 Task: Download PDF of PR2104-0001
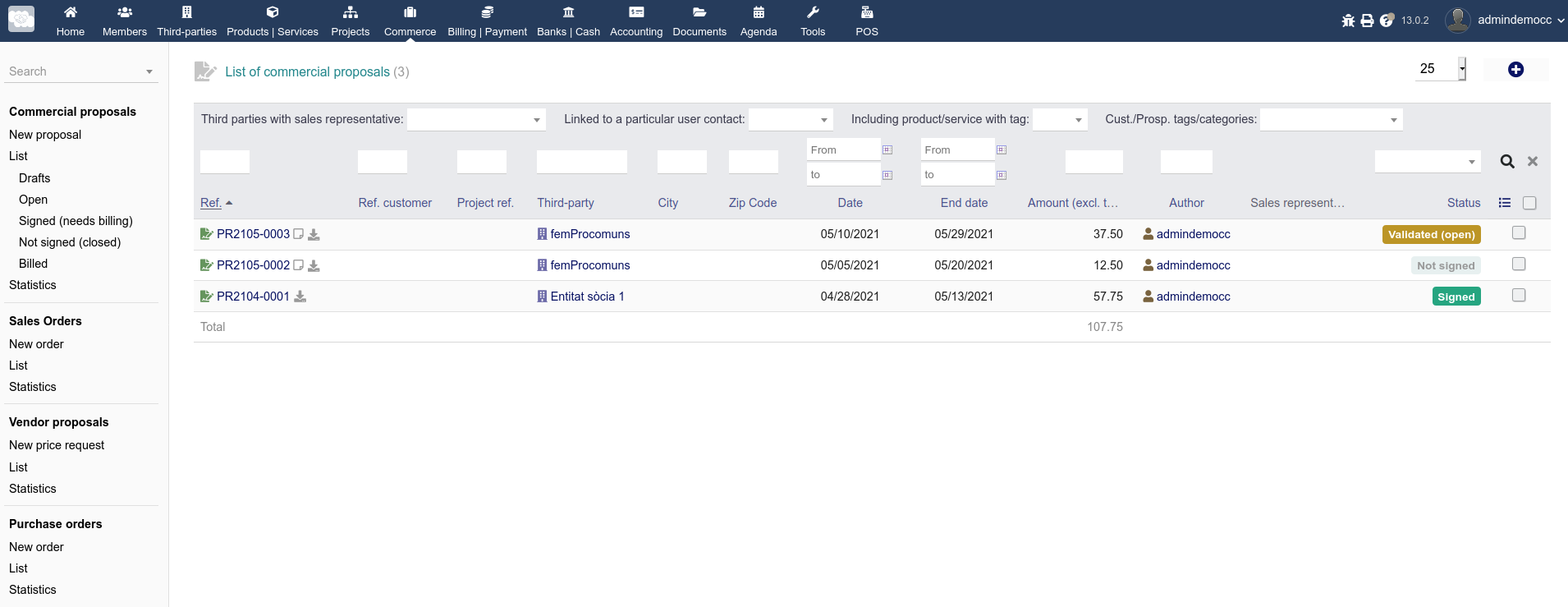[300, 297]
